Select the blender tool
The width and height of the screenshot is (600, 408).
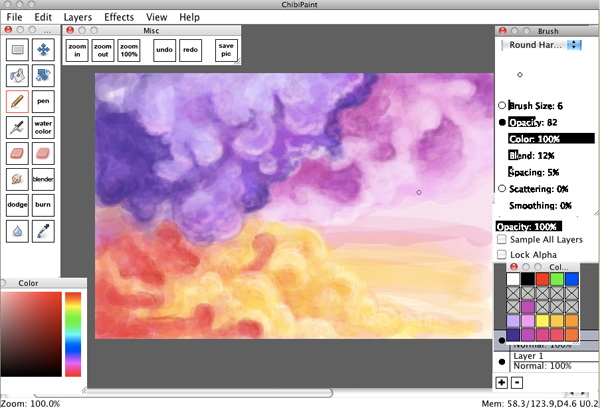[x=43, y=179]
